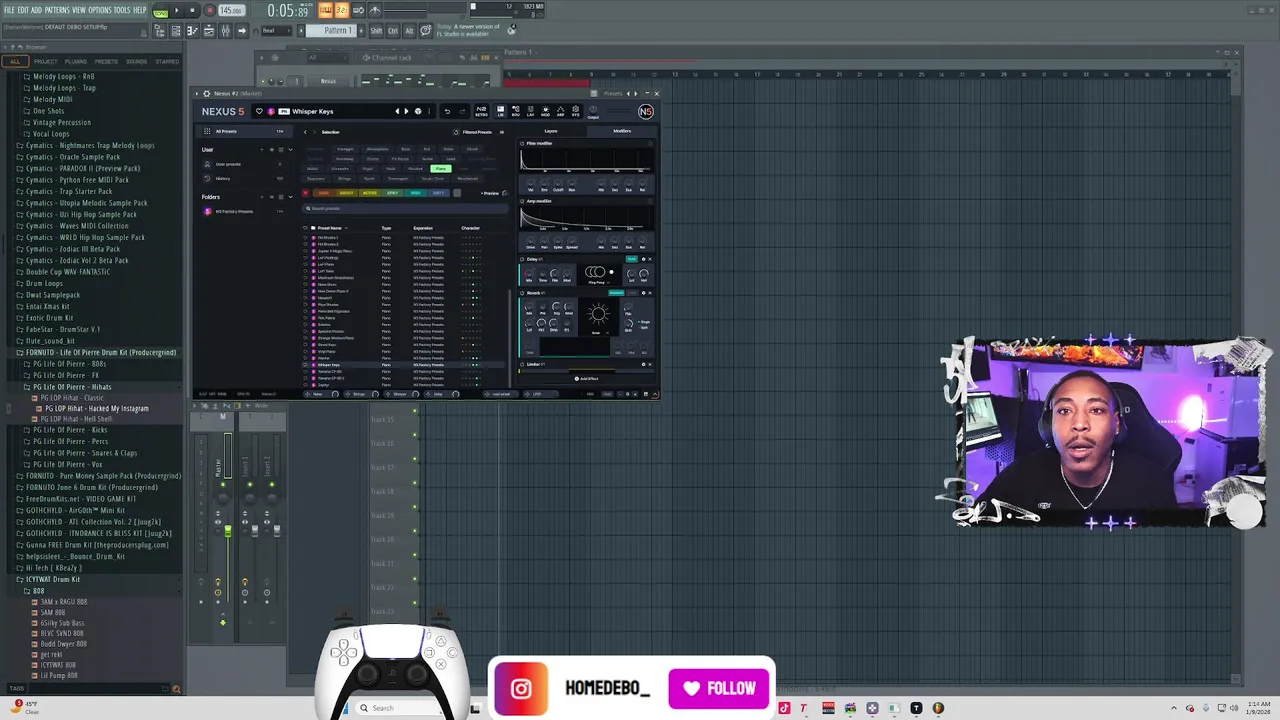
Task: Bypass the Delay effect power toggle
Action: [x=522, y=259]
